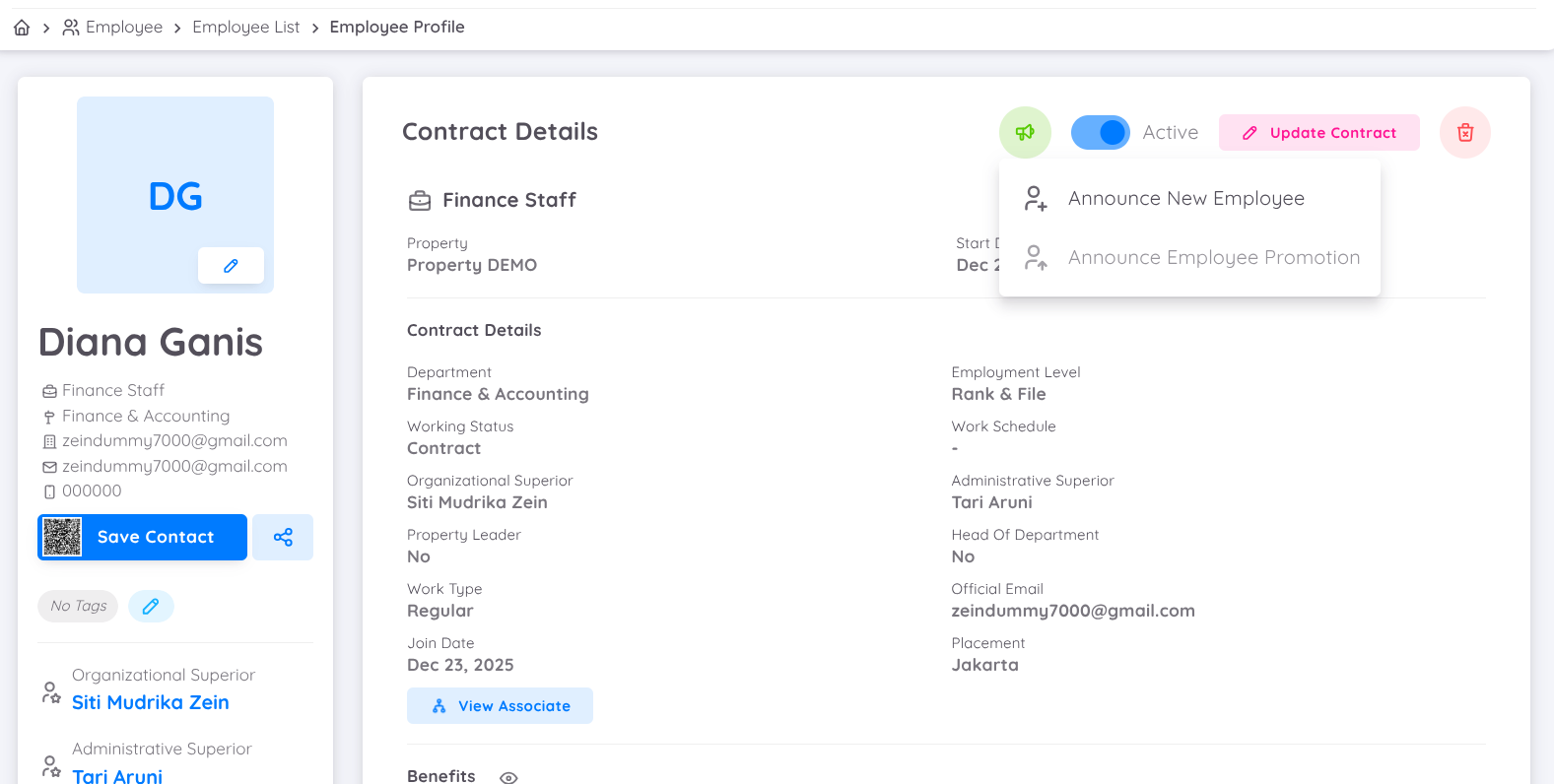Open Siti Mudrika Zein's profile
This screenshot has width=1554, height=784.
150,702
